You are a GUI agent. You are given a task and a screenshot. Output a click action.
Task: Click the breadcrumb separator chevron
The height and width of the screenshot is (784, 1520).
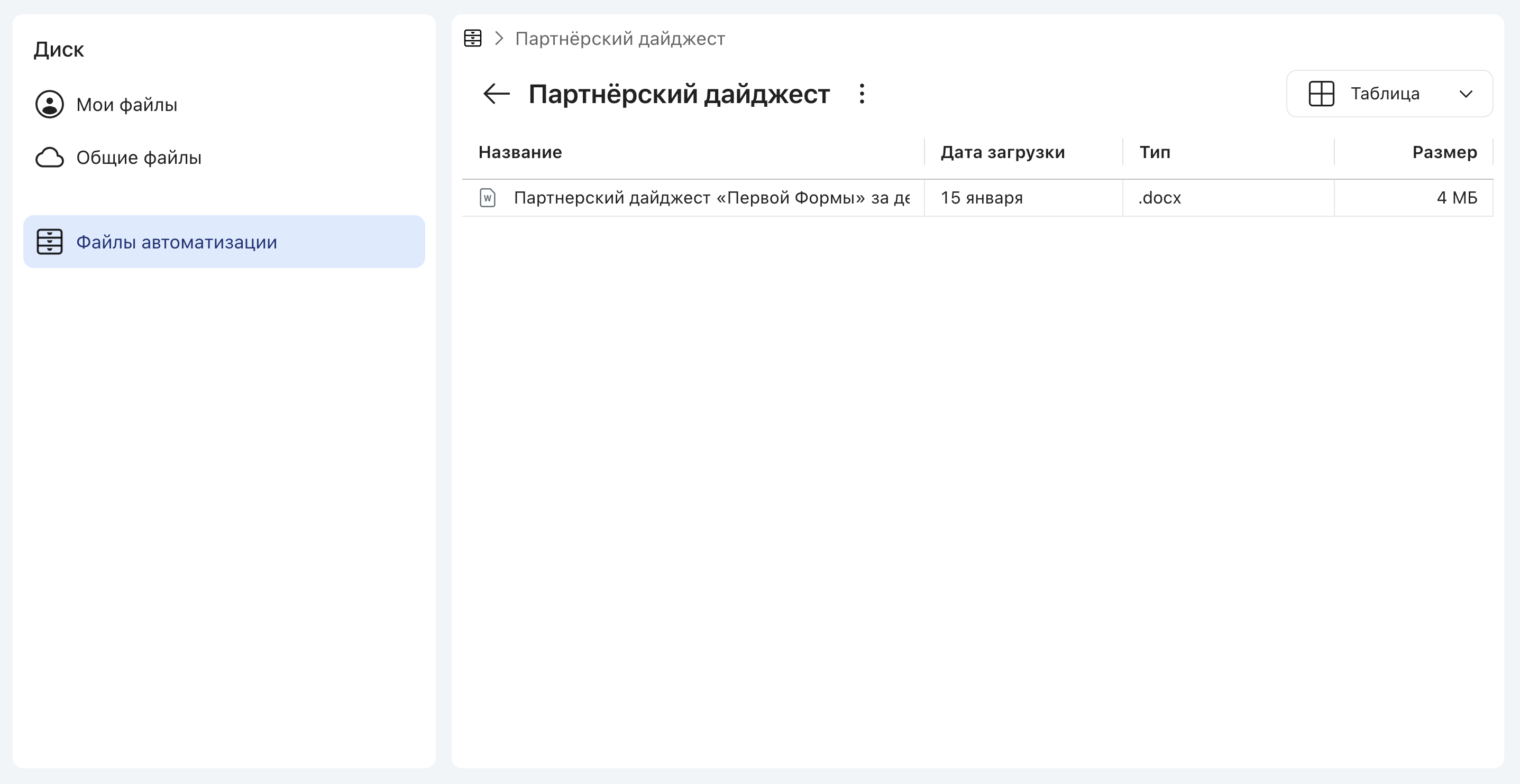[x=499, y=39]
